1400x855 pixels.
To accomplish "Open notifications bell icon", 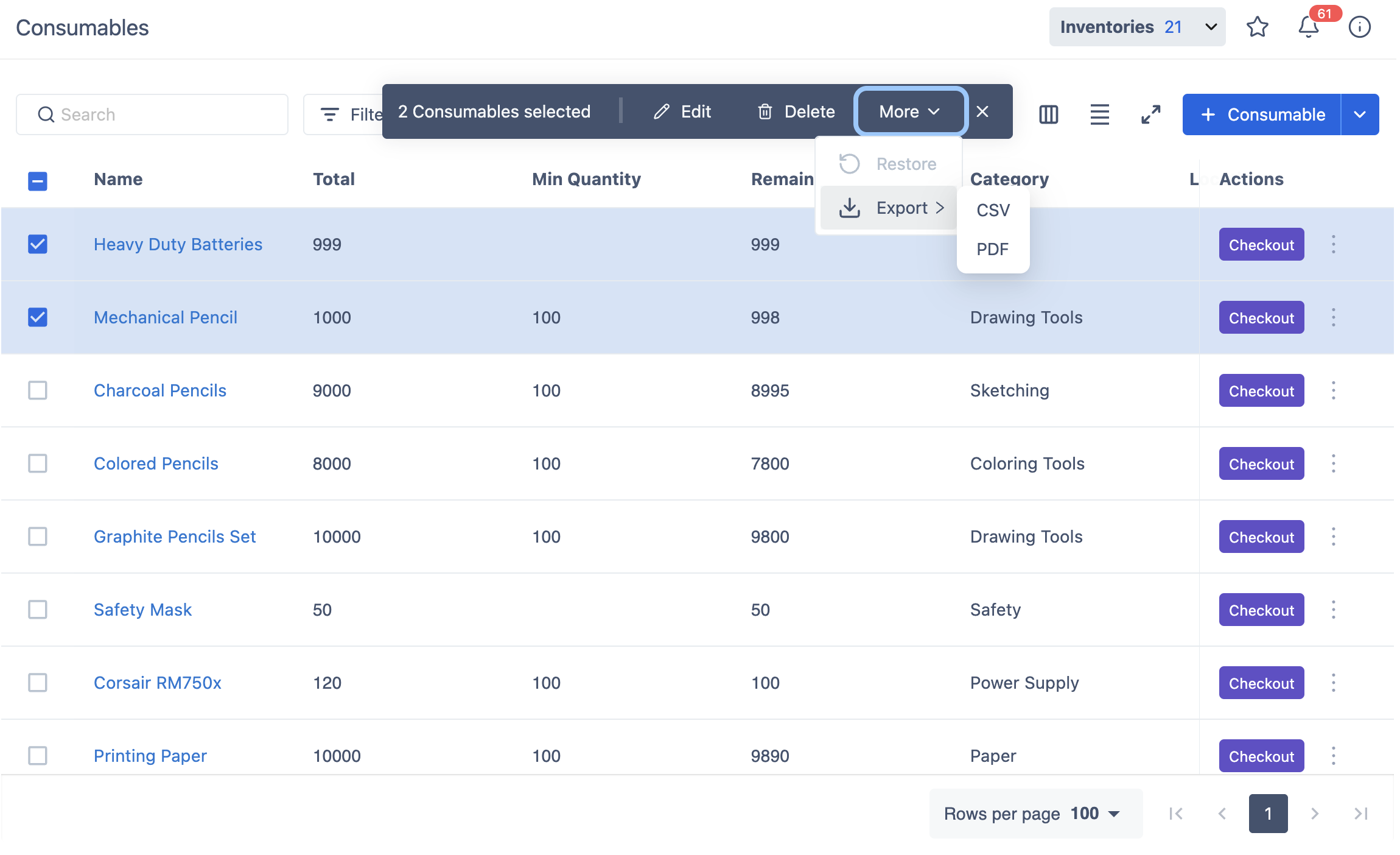I will (1308, 27).
